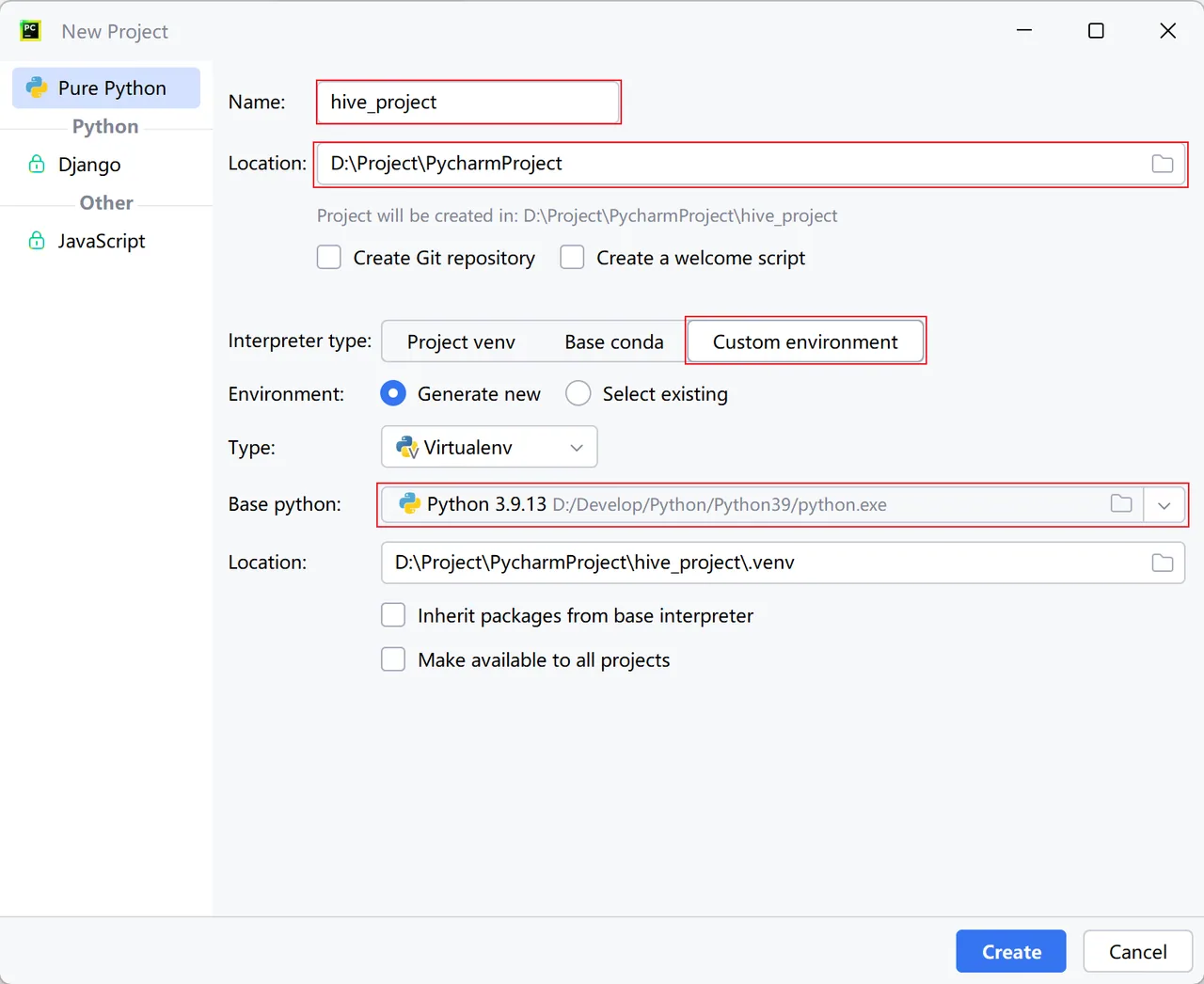Click the lock icon beside Django

(37, 164)
